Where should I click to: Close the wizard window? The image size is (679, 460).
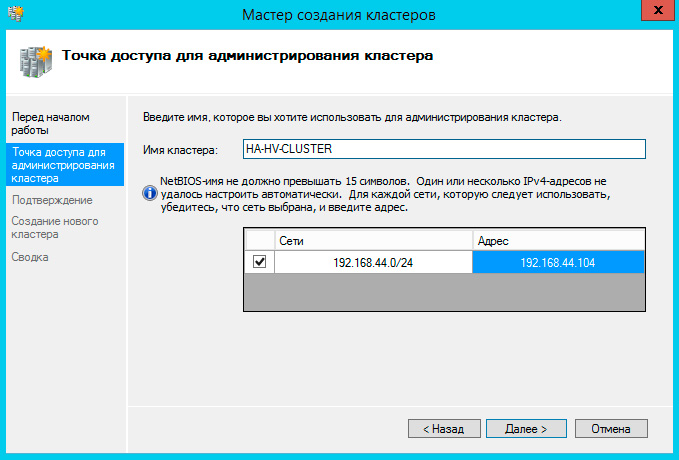coord(657,10)
